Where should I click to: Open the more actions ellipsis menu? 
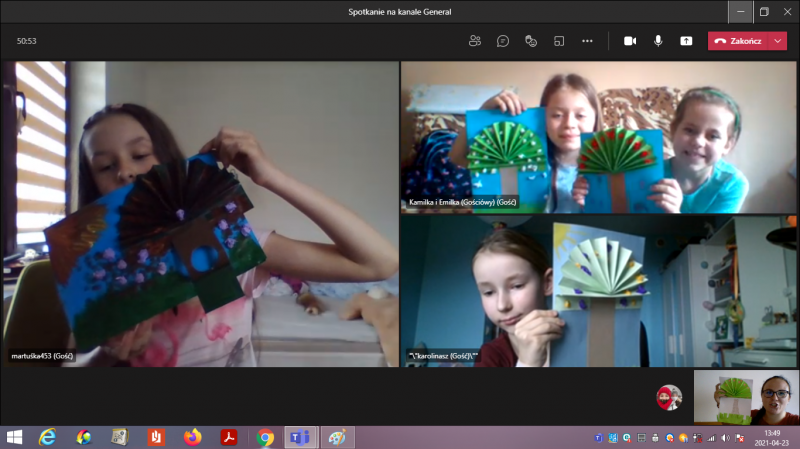pyautogui.click(x=587, y=41)
